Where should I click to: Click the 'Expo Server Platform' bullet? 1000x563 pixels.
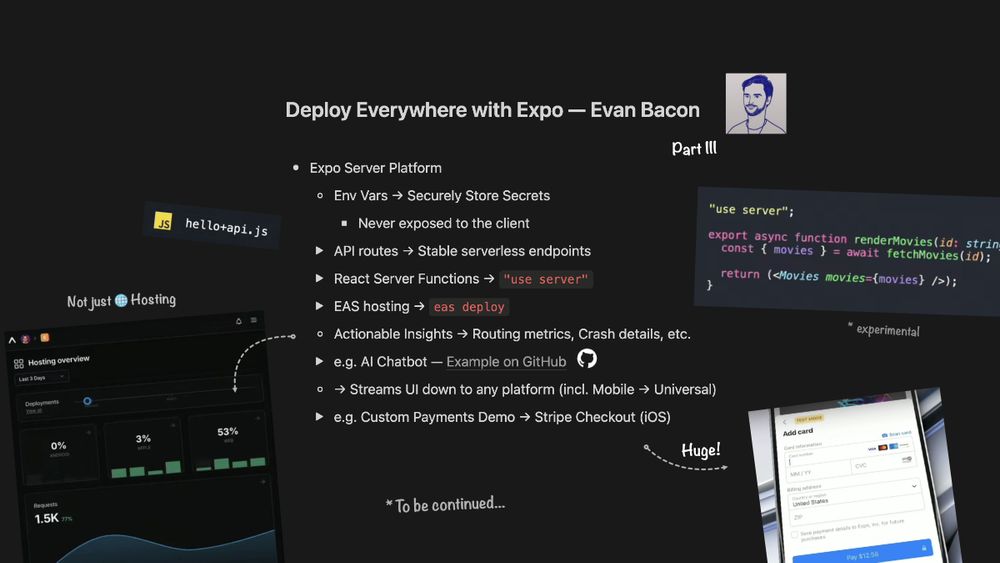coord(375,168)
